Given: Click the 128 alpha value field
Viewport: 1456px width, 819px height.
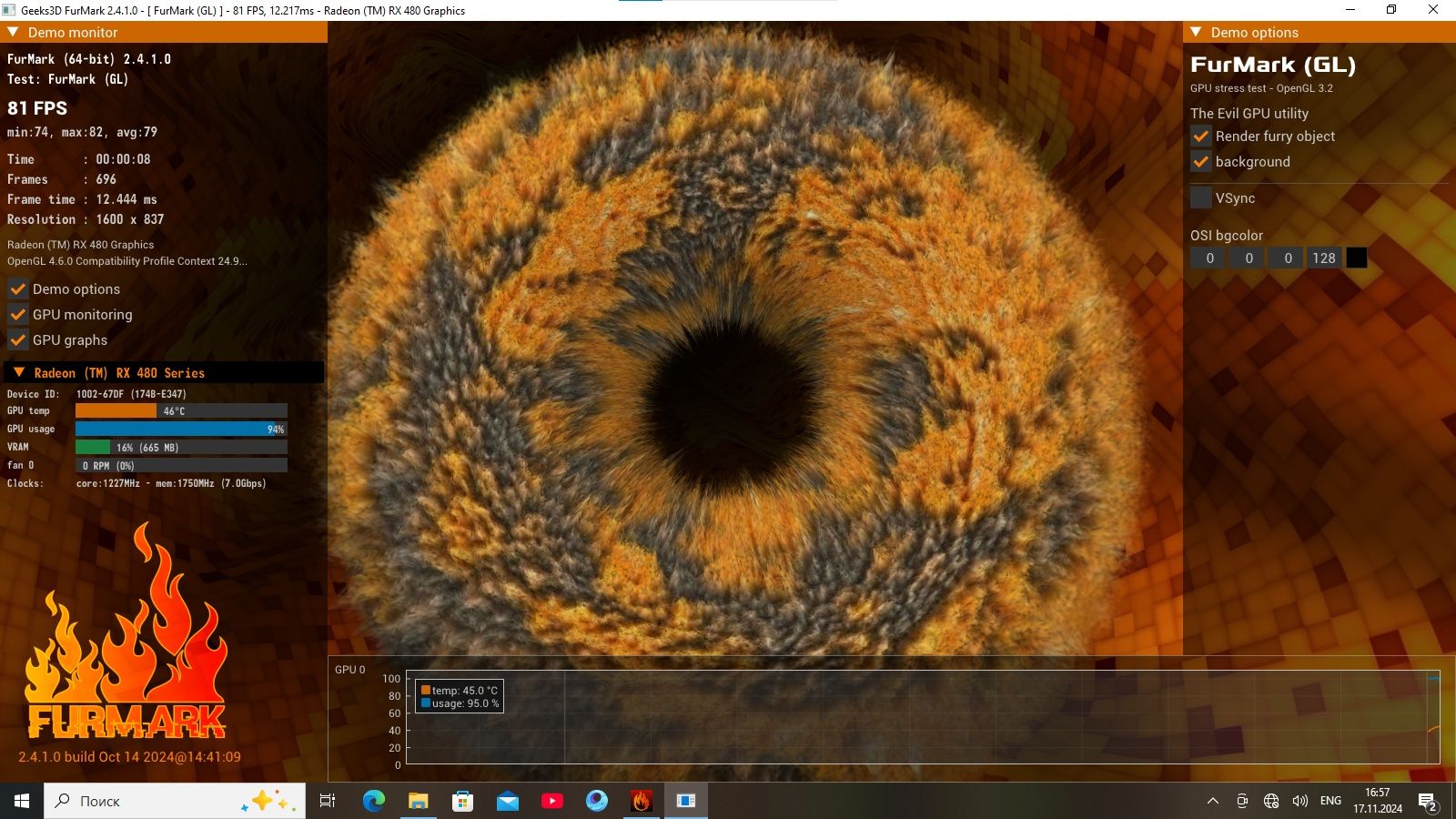Looking at the screenshot, I should [1324, 258].
